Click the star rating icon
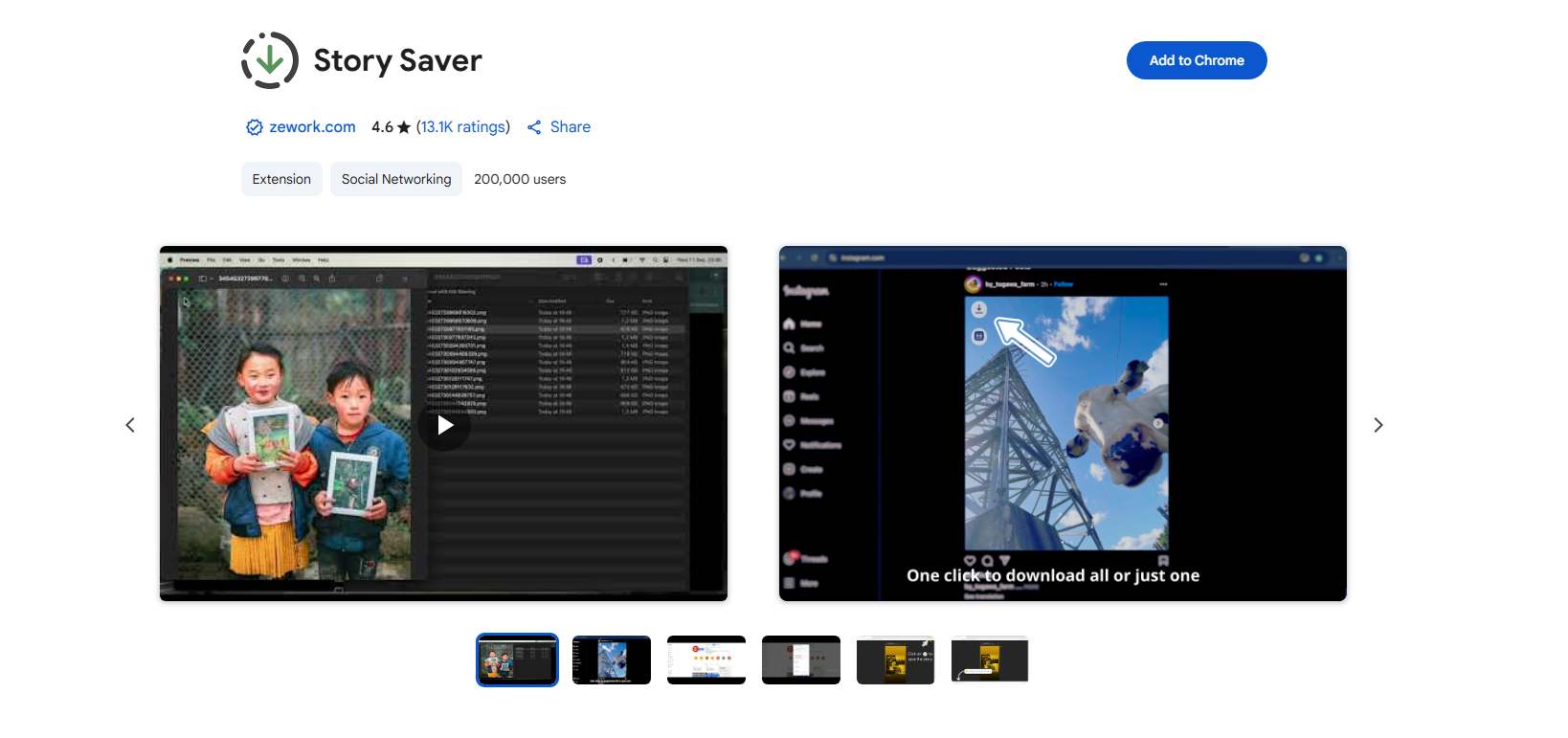Image resolution: width=1568 pixels, height=738 pixels. coord(404,127)
